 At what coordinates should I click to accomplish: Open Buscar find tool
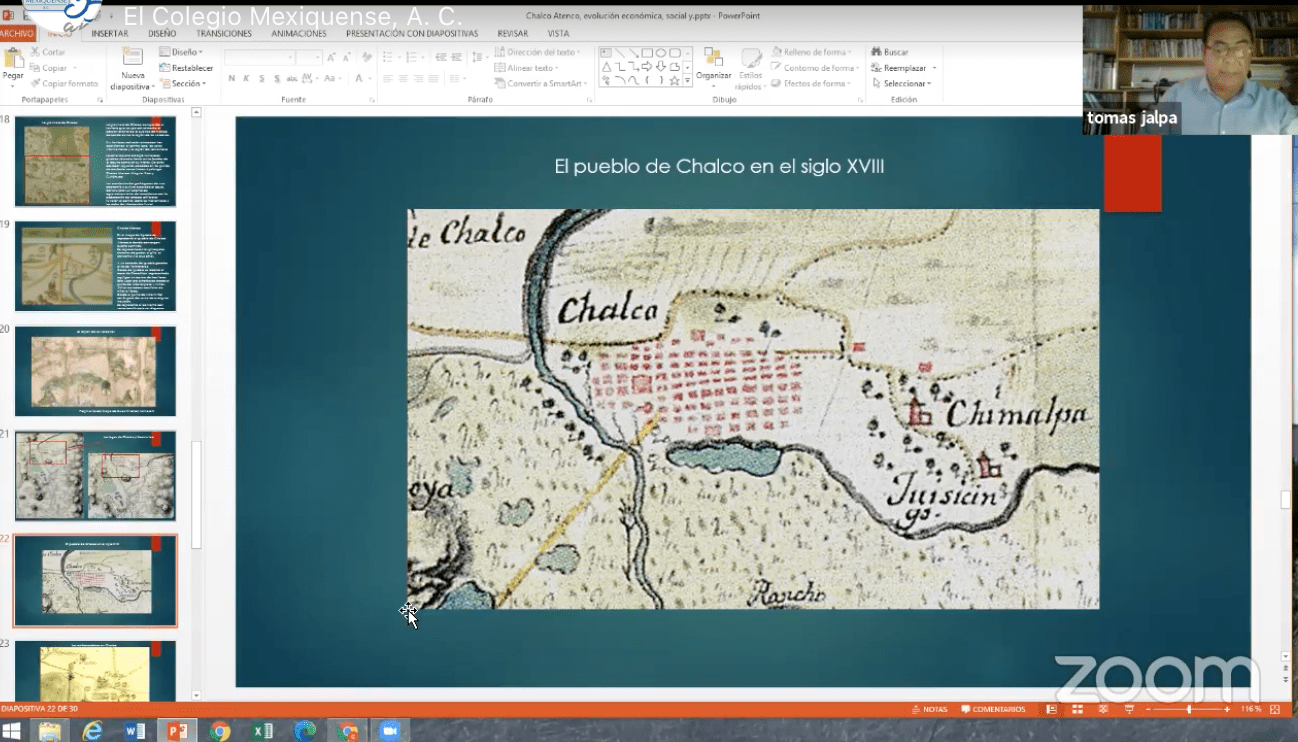pyautogui.click(x=890, y=52)
